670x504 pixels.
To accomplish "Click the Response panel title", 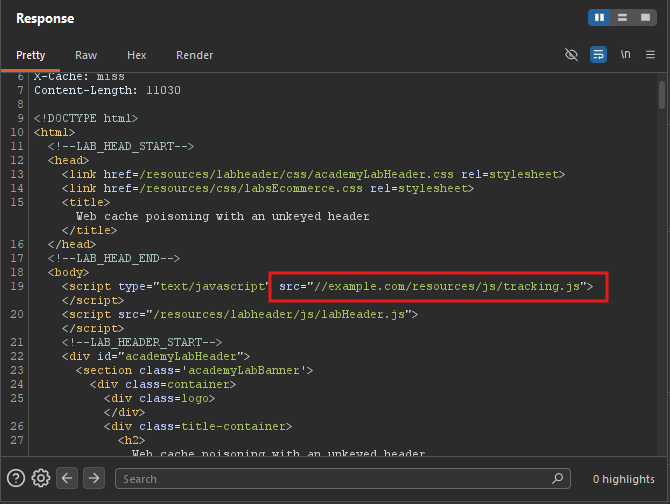I will pyautogui.click(x=45, y=18).
